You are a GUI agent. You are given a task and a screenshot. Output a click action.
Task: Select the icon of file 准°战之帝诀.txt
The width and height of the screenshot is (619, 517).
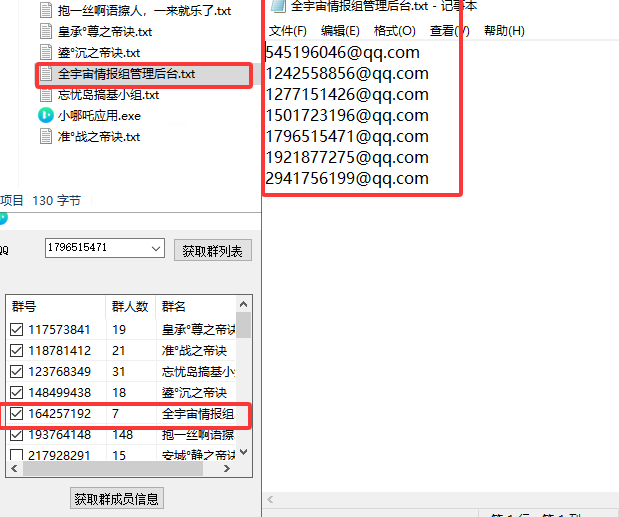coord(46,137)
